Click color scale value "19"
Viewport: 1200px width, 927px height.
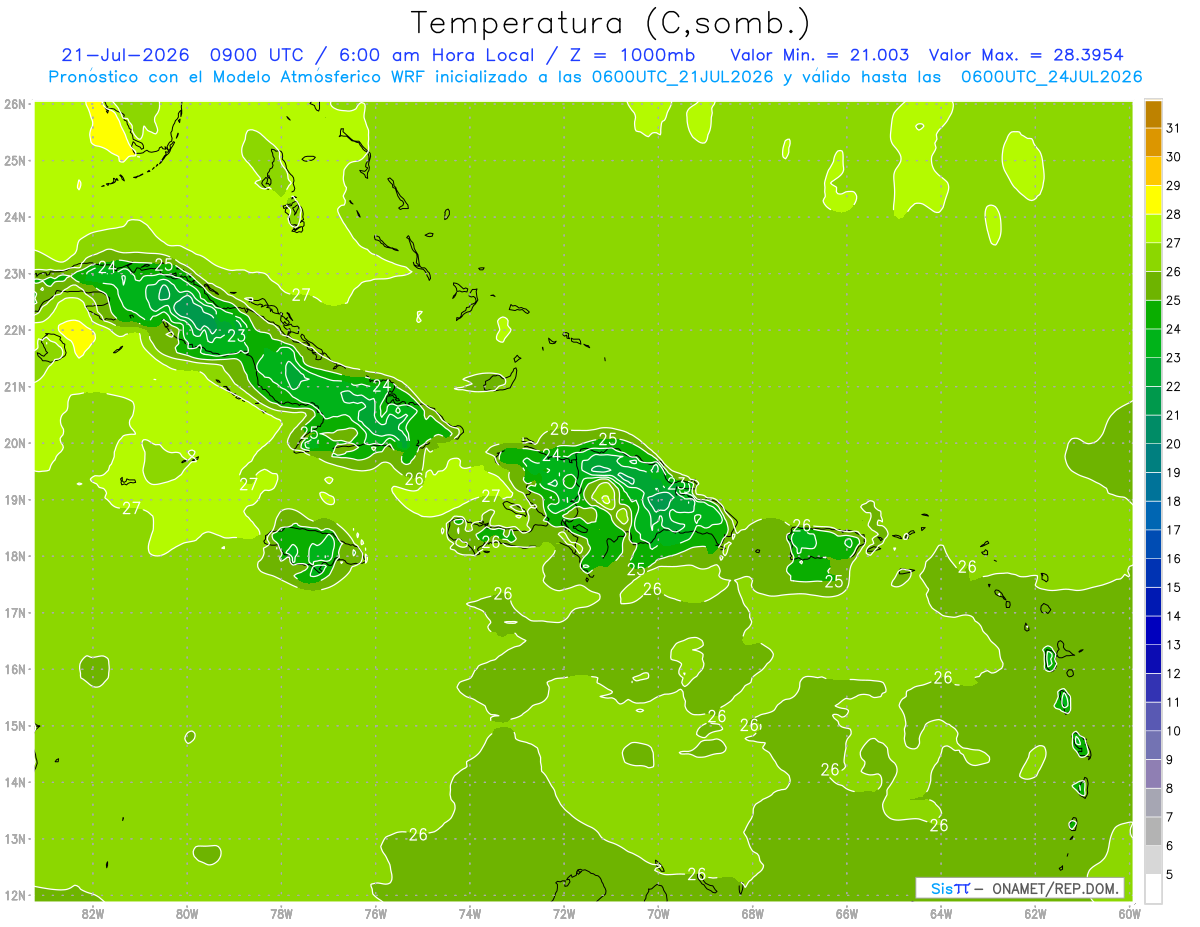coord(1173,472)
